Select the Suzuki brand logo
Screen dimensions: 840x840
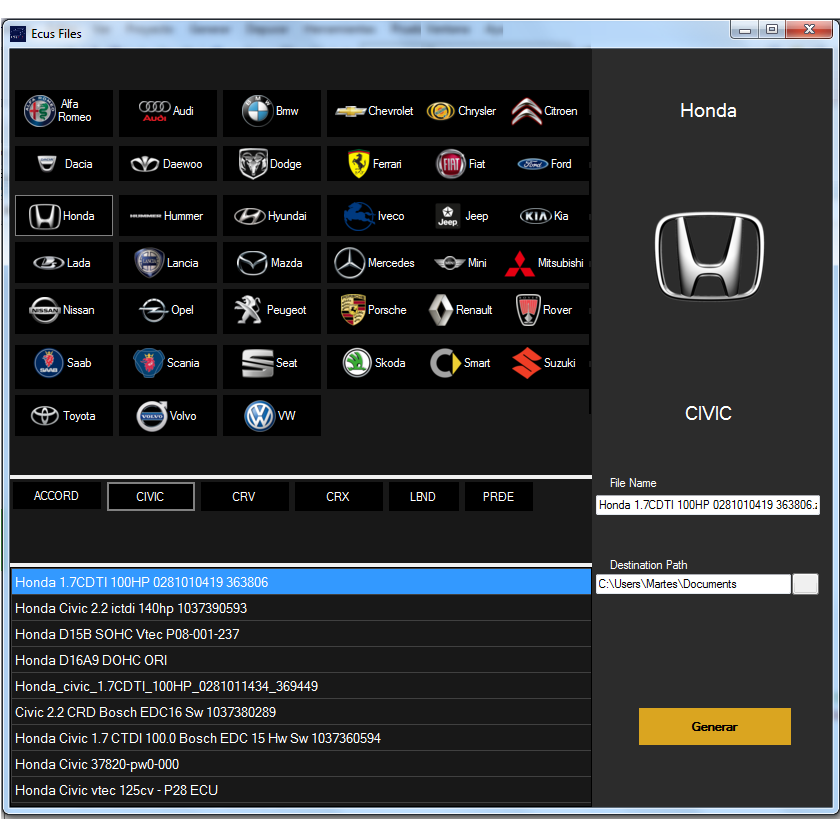point(527,363)
